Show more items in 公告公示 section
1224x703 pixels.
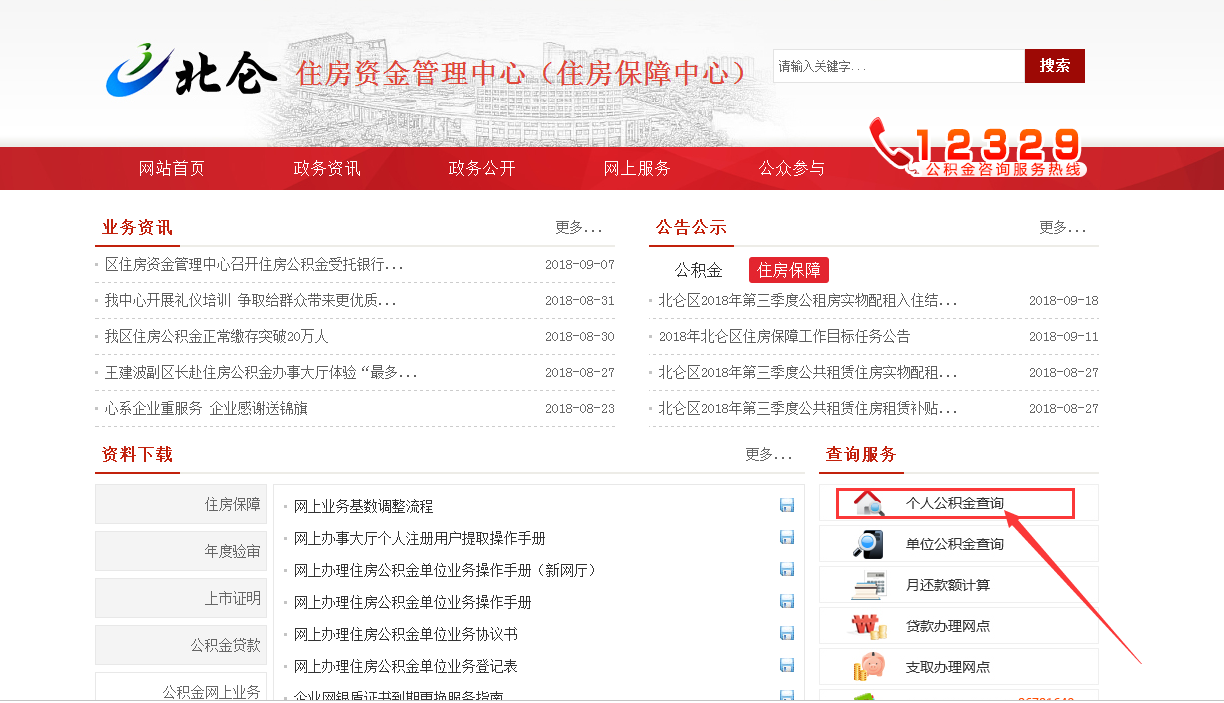[1062, 227]
